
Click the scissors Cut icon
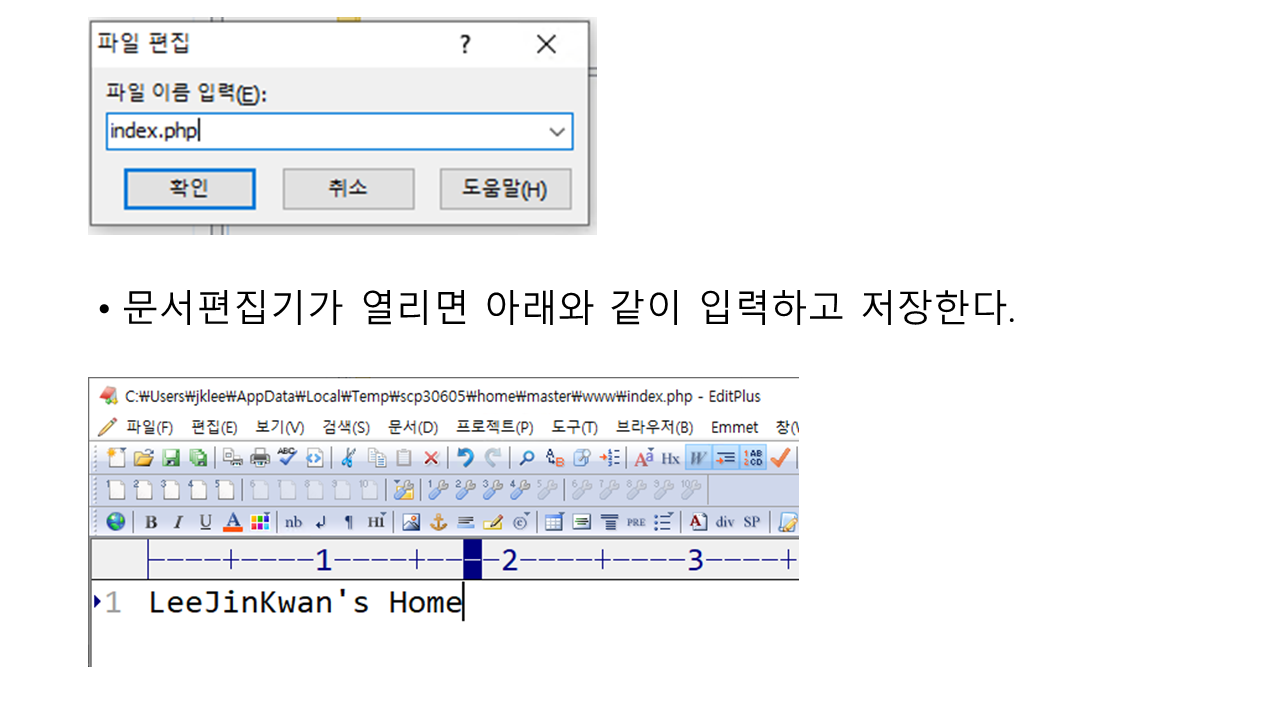348,458
